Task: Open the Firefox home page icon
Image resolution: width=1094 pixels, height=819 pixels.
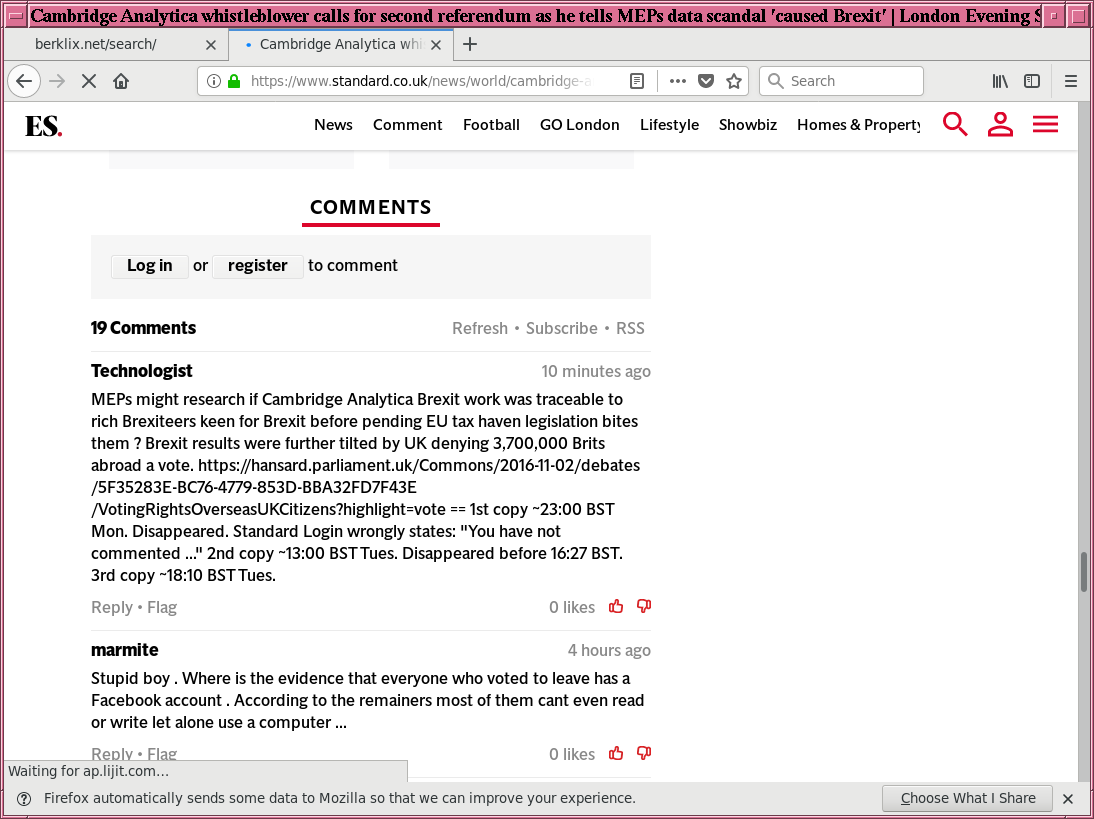Action: pyautogui.click(x=121, y=81)
